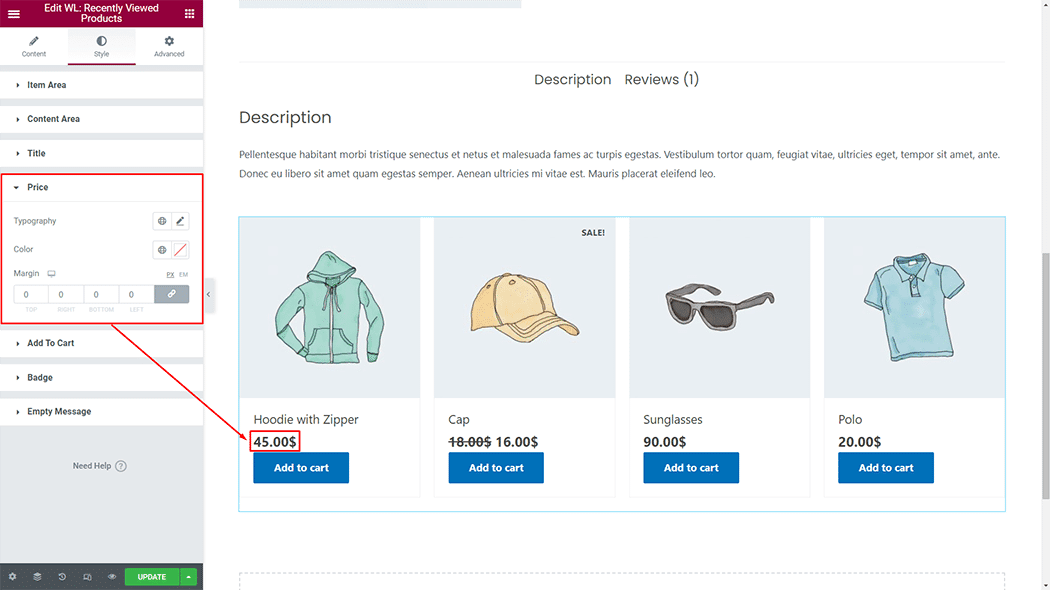Viewport: 1050px width, 590px height.
Task: Expand the Add To Cart section
Action: click(x=51, y=343)
